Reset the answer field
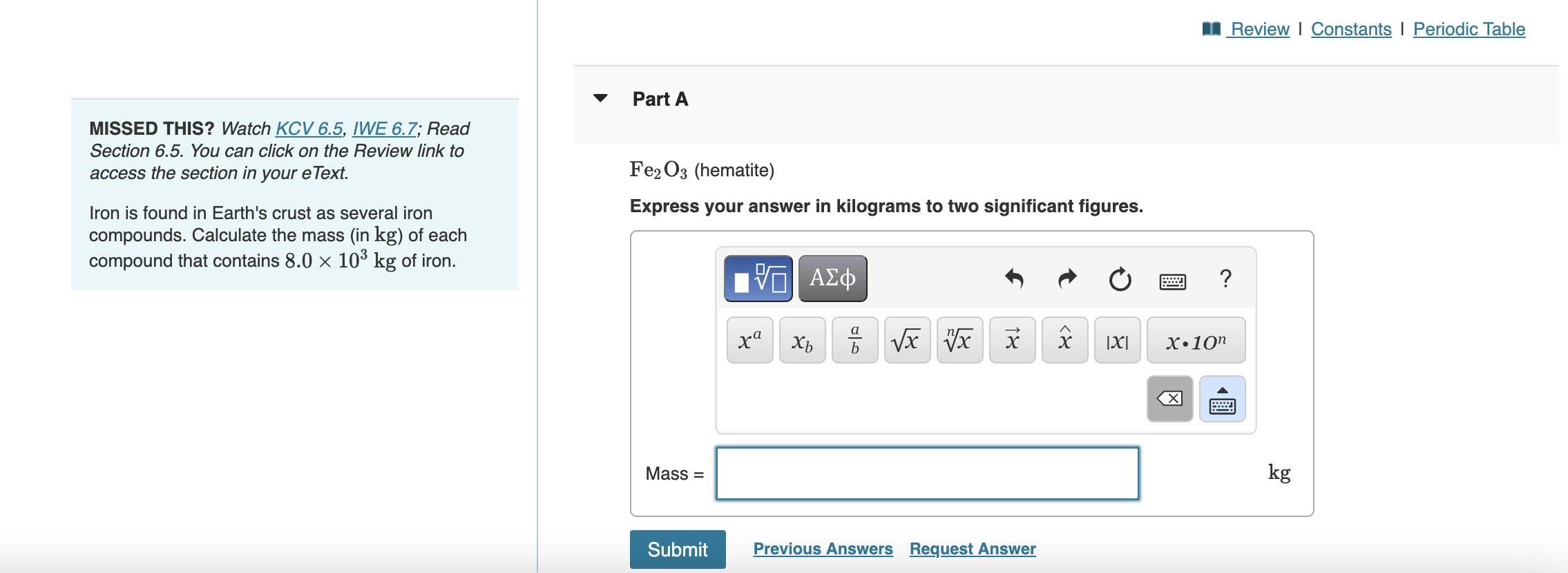Viewport: 1568px width, 573px height. pyautogui.click(x=1120, y=279)
